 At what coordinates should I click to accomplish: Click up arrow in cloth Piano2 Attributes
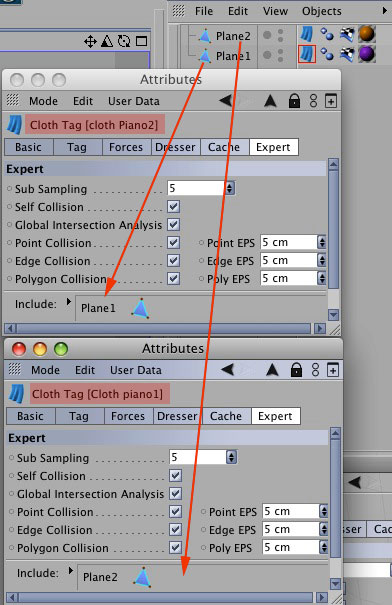point(270,101)
